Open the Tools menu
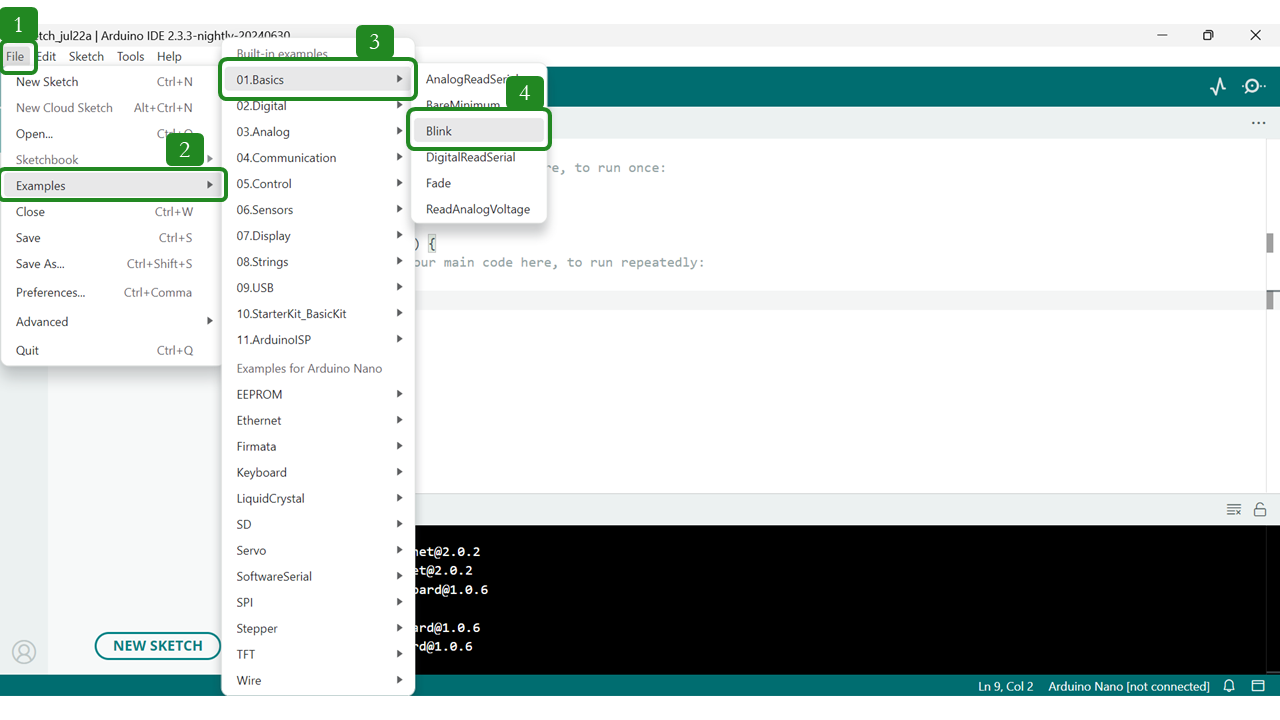Image resolution: width=1280 pixels, height=720 pixels. click(x=130, y=57)
